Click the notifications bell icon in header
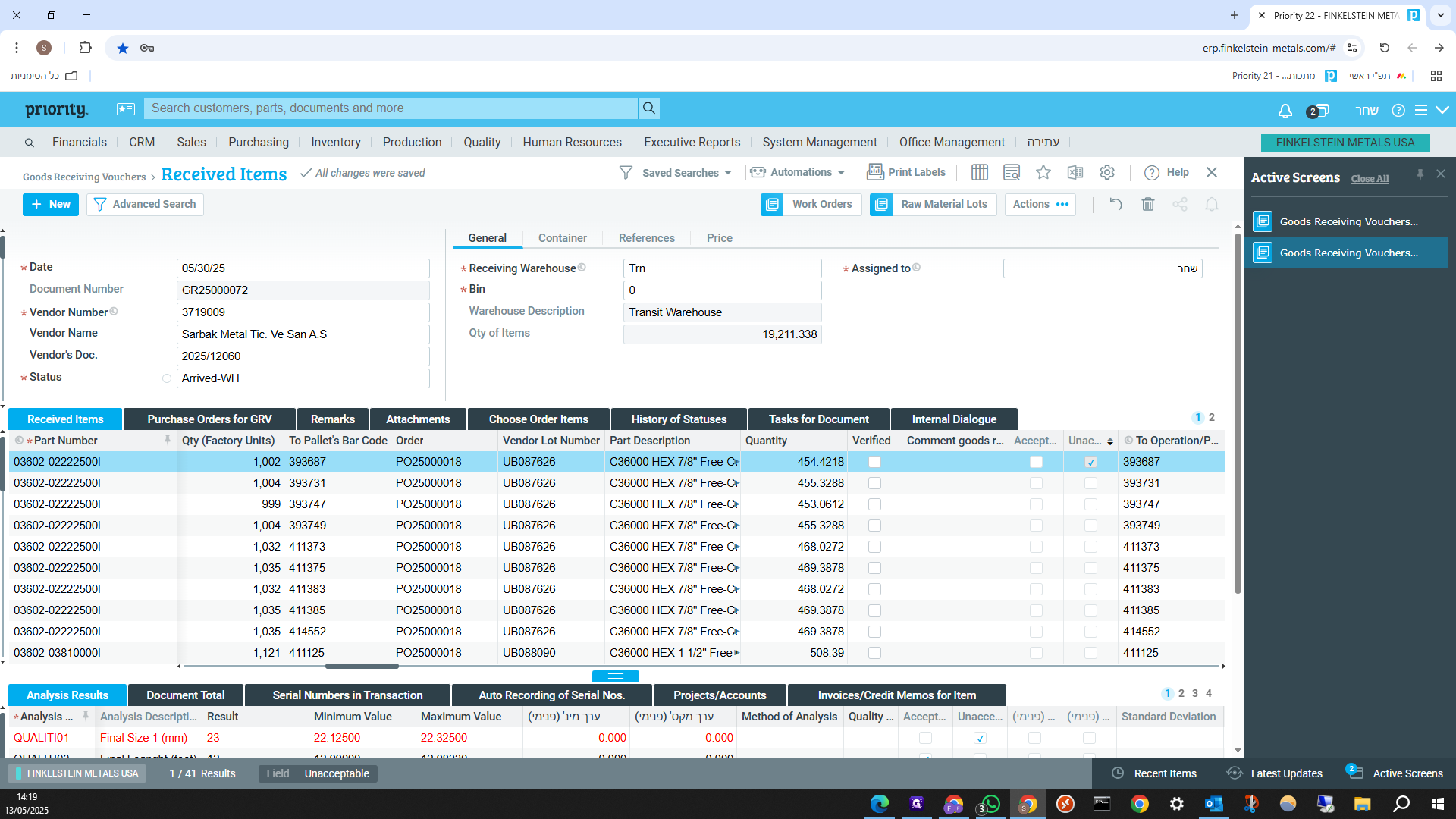This screenshot has height=819, width=1456. pos(1285,111)
